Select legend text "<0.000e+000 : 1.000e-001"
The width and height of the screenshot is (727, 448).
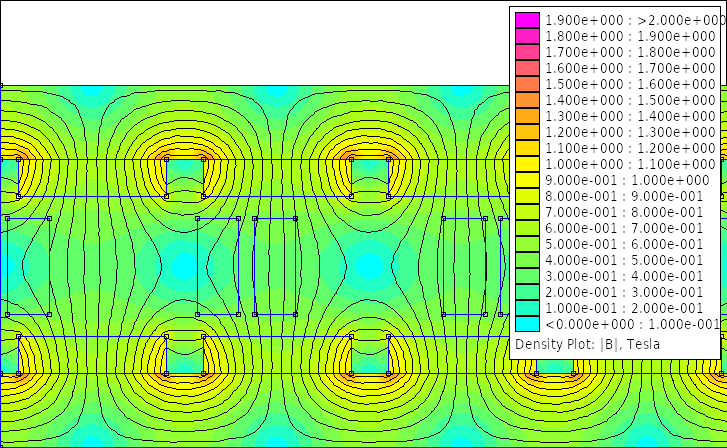[x=632, y=324]
